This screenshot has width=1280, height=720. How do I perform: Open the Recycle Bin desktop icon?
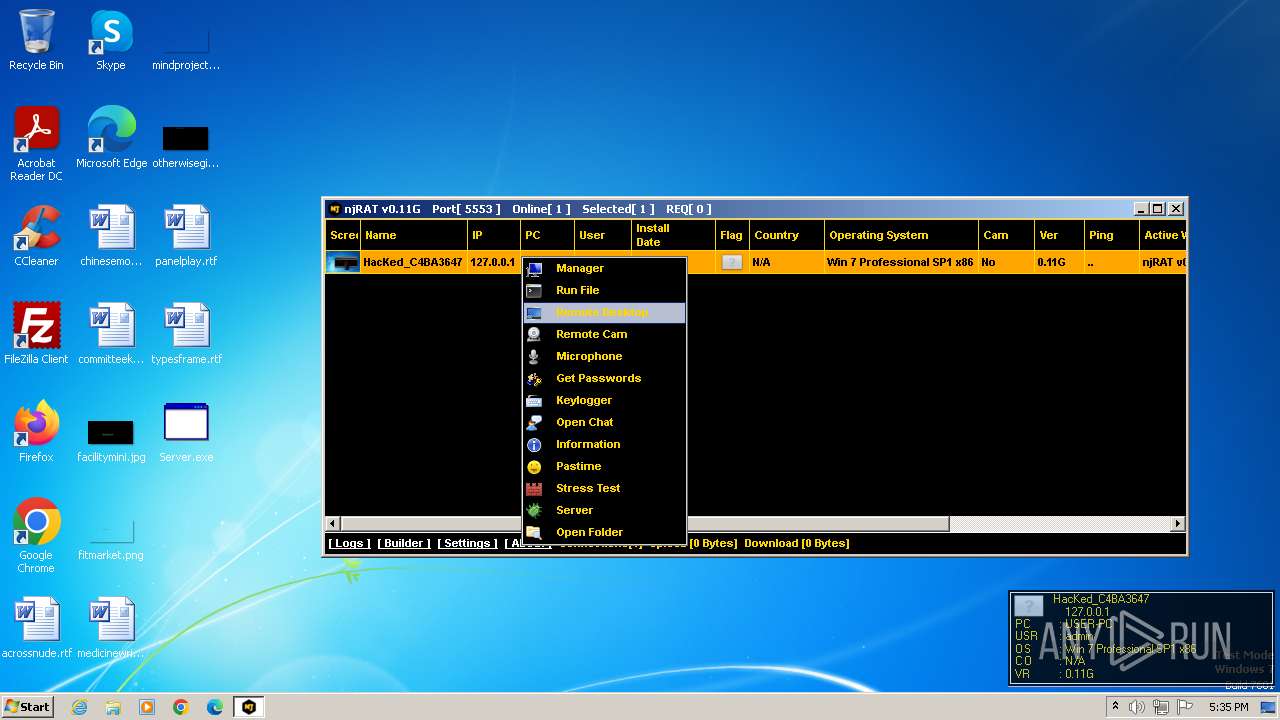(x=36, y=40)
